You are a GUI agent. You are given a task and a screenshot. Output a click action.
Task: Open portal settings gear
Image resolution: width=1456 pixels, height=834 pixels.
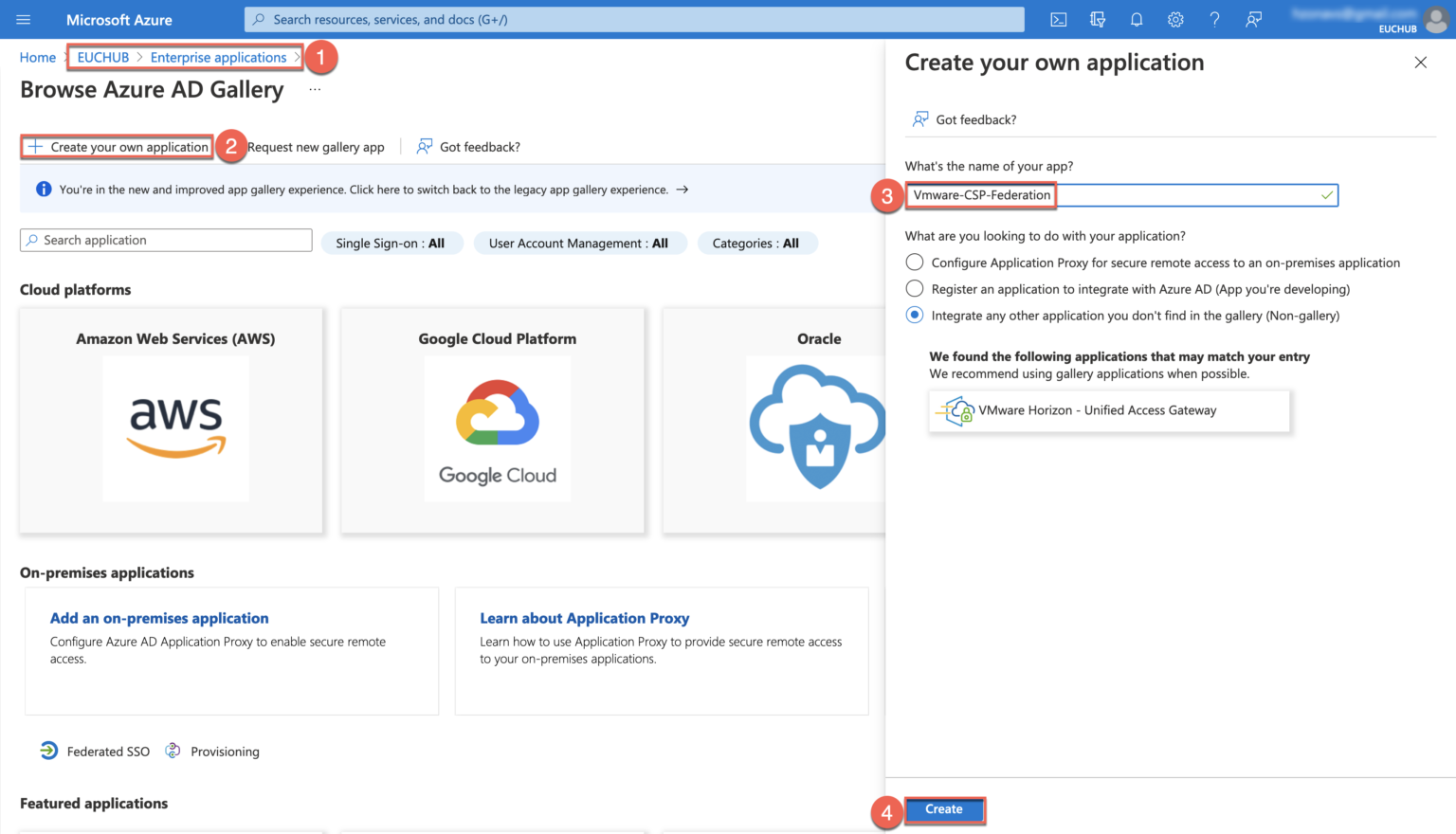1175,19
